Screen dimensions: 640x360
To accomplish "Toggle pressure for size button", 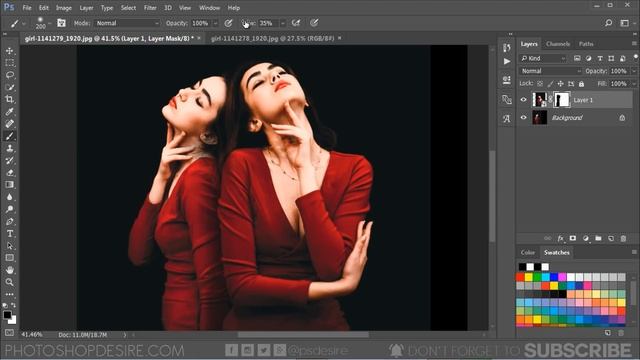I will pyautogui.click(x=313, y=23).
